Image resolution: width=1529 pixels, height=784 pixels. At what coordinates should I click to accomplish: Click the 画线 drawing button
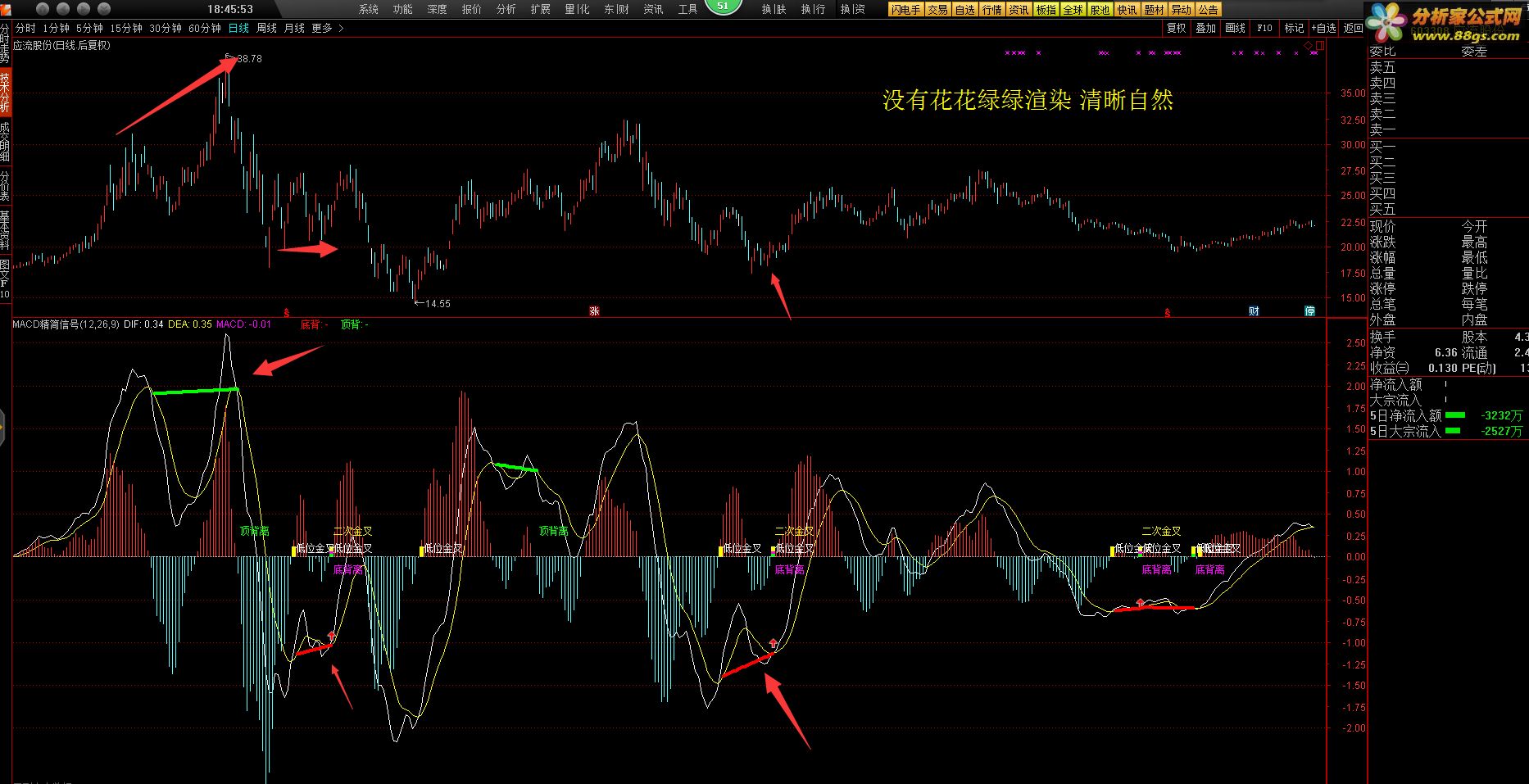point(1236,28)
